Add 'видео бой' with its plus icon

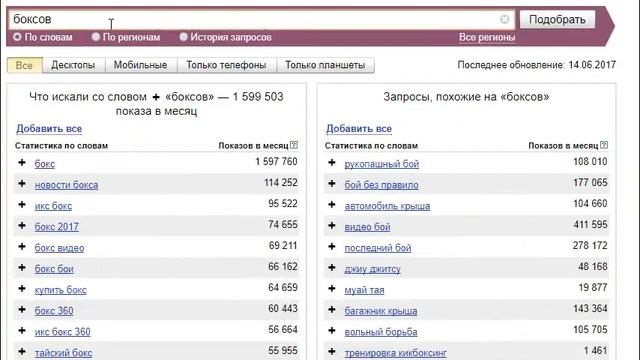(x=332, y=226)
